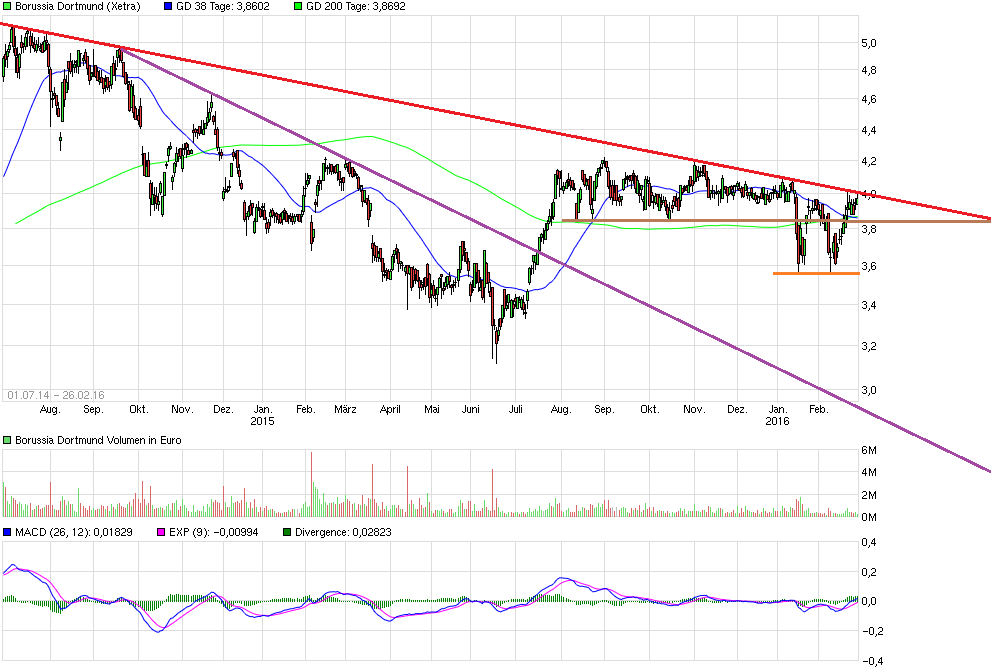Click the '4M' volume axis value
The image size is (991, 671).
[869, 473]
